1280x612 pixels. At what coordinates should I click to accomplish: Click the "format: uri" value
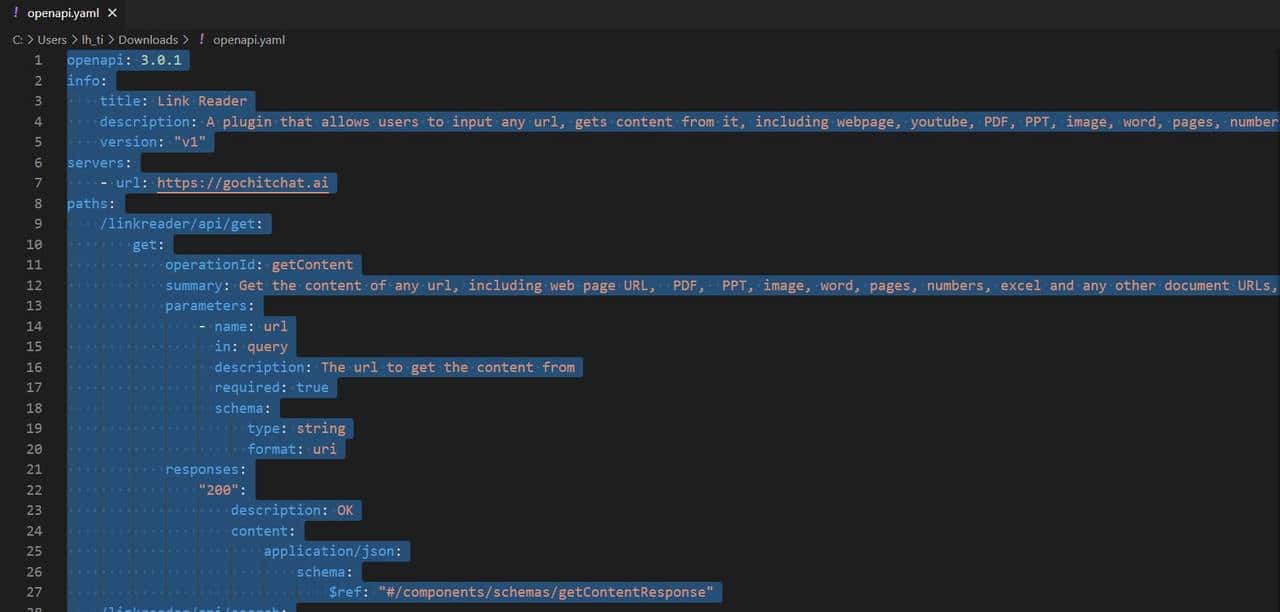pos(324,449)
